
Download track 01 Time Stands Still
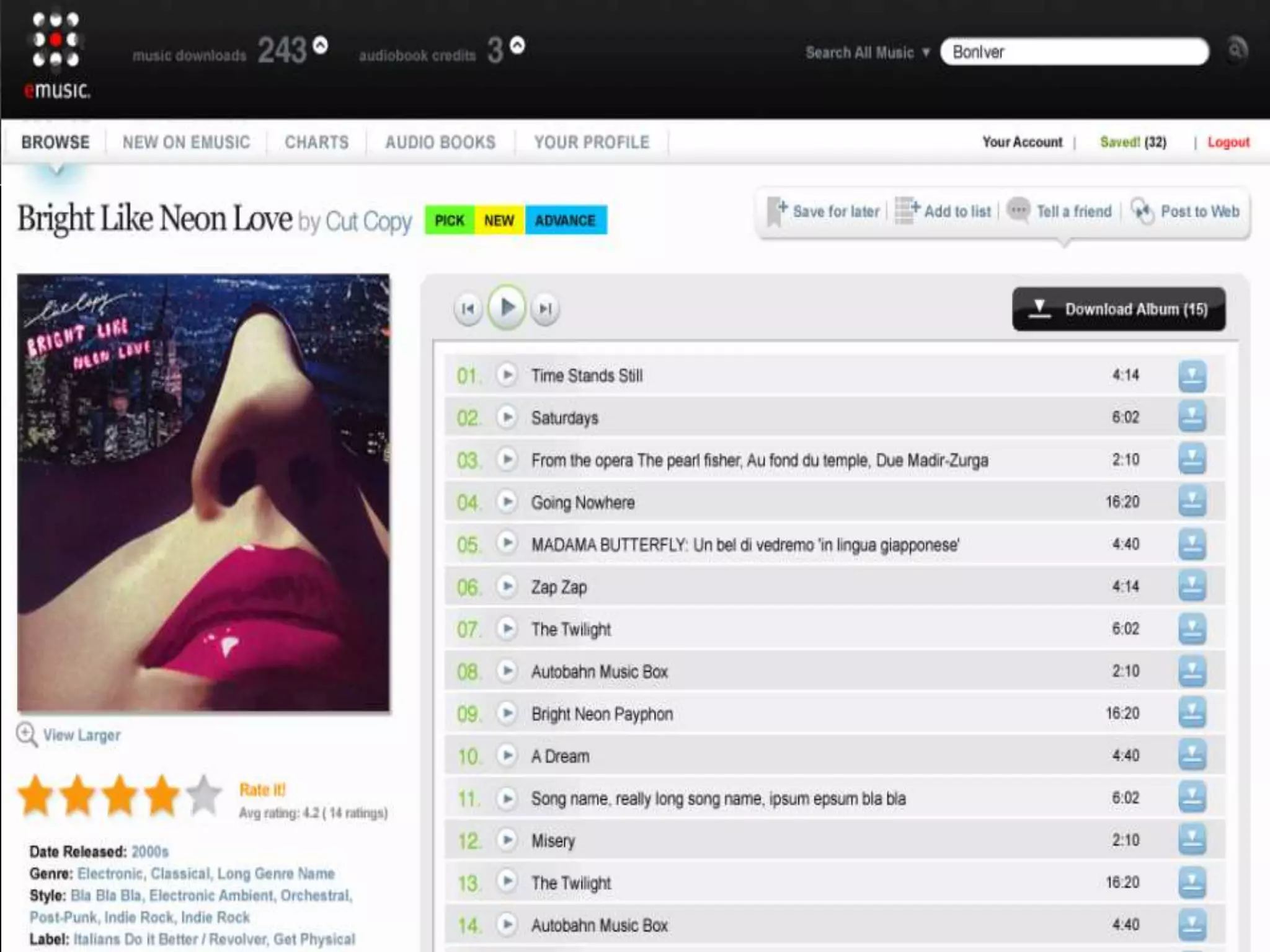[x=1192, y=376]
